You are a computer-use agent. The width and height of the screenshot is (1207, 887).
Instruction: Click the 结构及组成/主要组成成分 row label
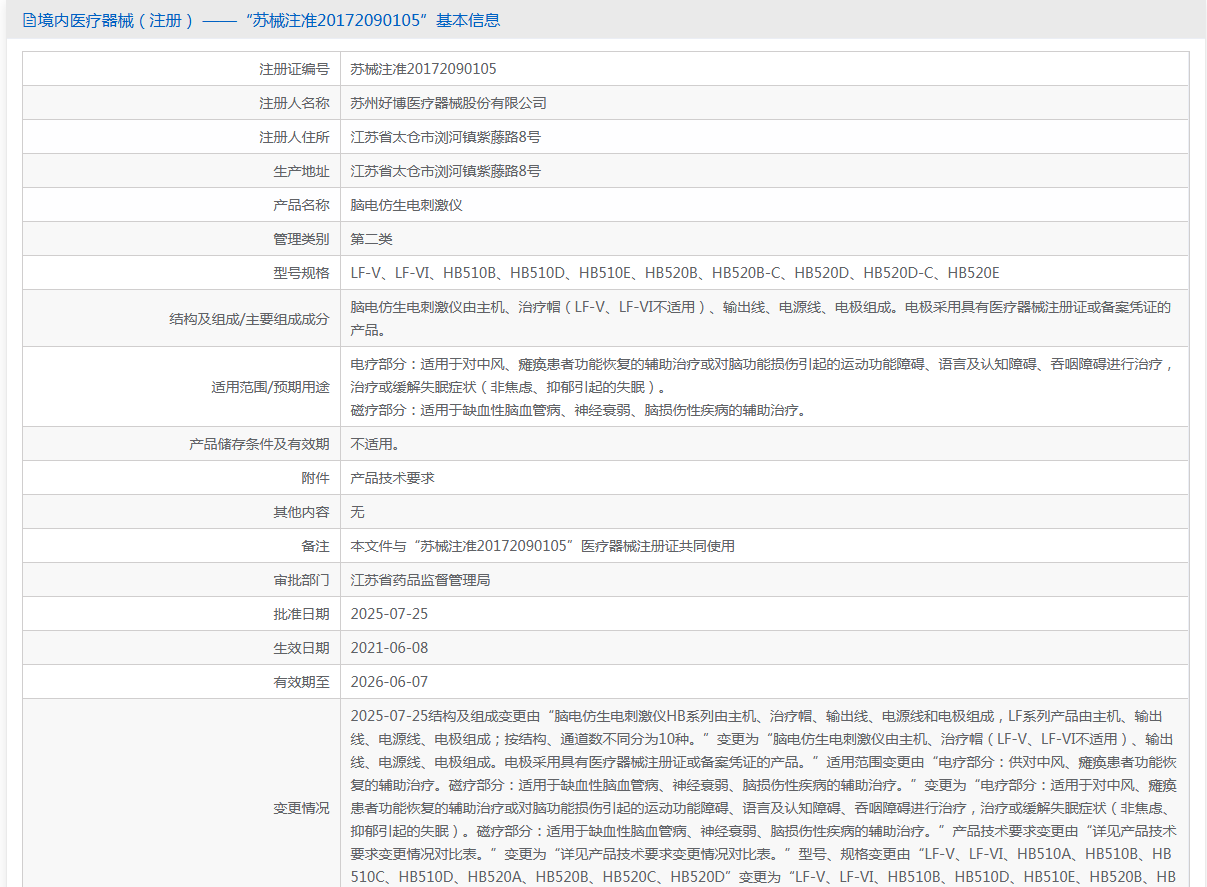pos(249,319)
